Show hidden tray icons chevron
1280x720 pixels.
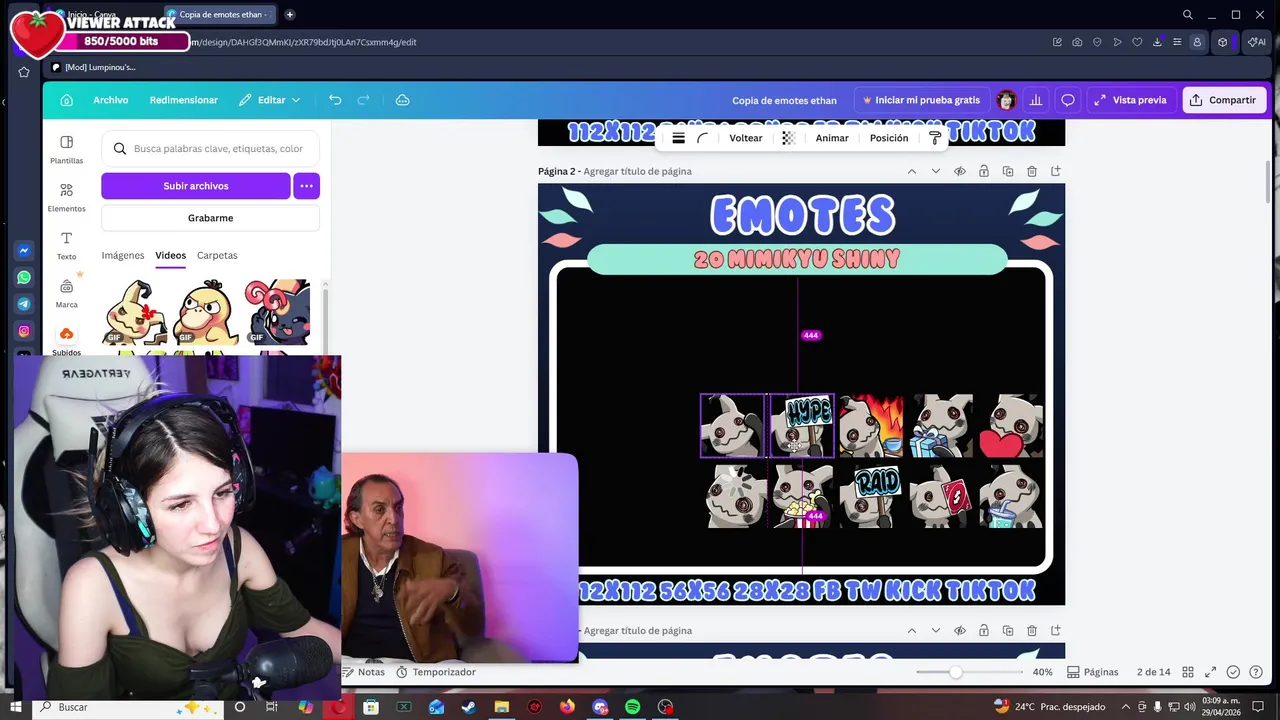click(x=1126, y=707)
